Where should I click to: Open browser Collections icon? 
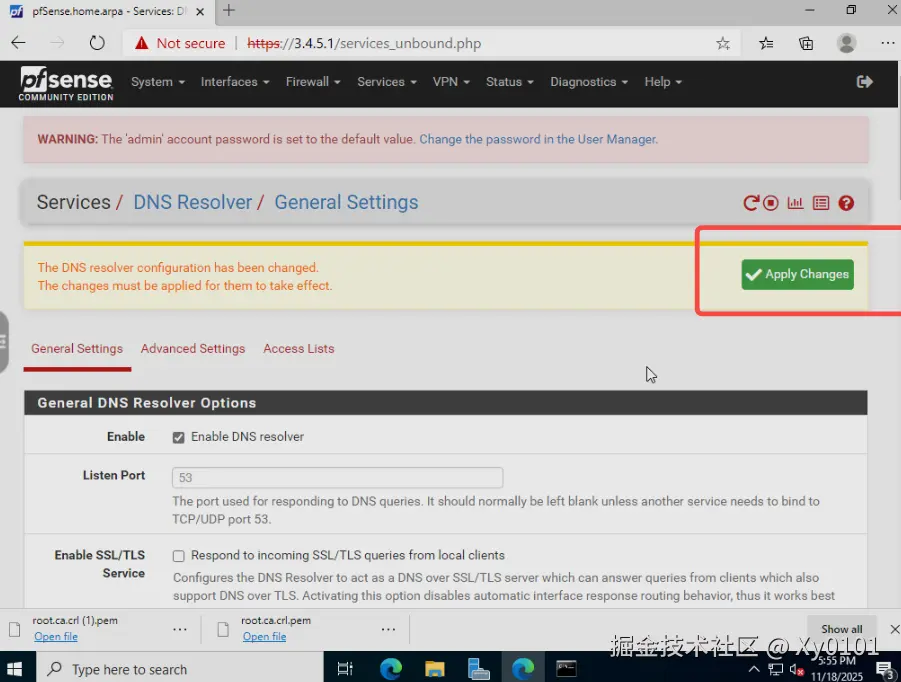coord(806,44)
